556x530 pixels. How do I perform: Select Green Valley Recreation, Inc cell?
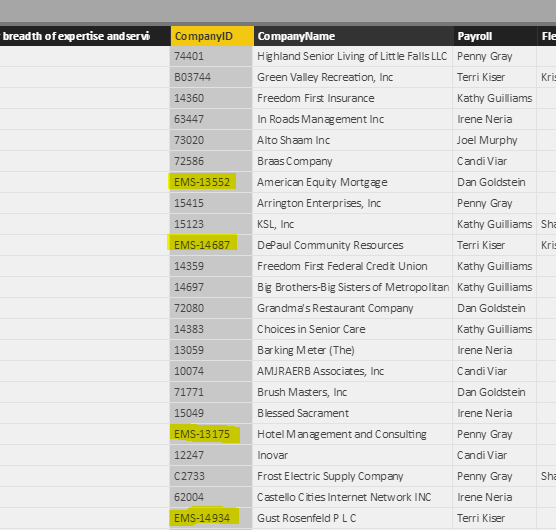click(352, 77)
